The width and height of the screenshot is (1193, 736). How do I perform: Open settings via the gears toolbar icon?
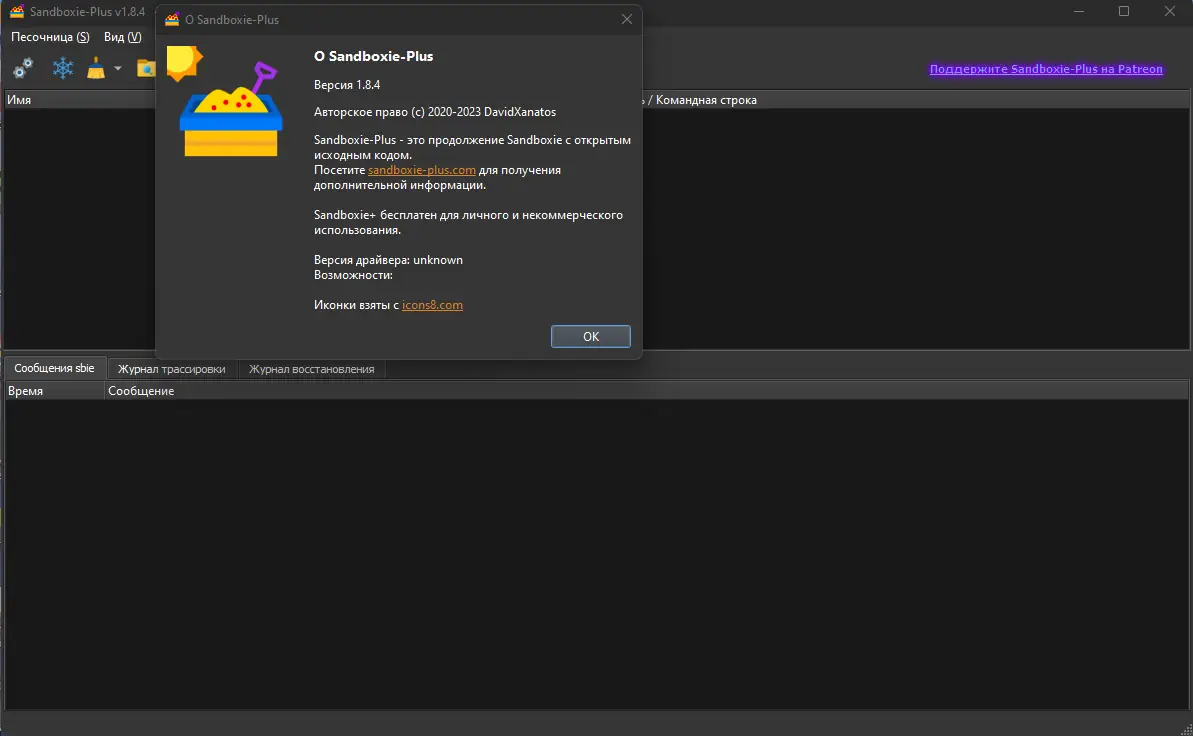click(23, 69)
